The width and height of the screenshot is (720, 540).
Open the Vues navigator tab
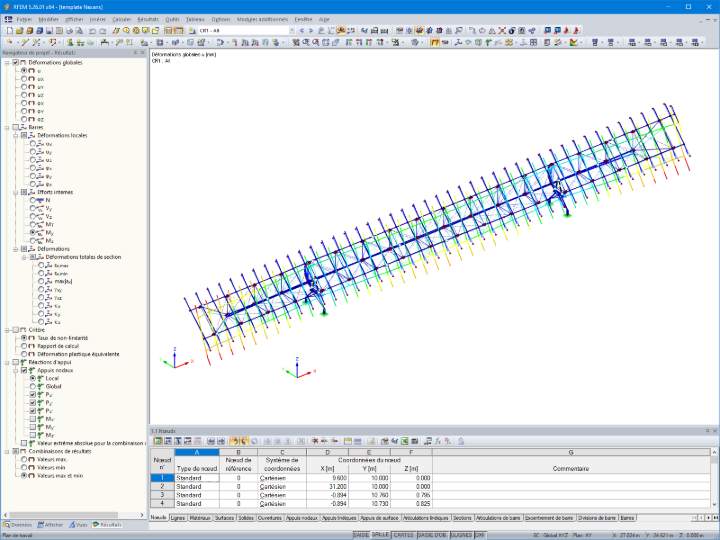[x=78, y=525]
